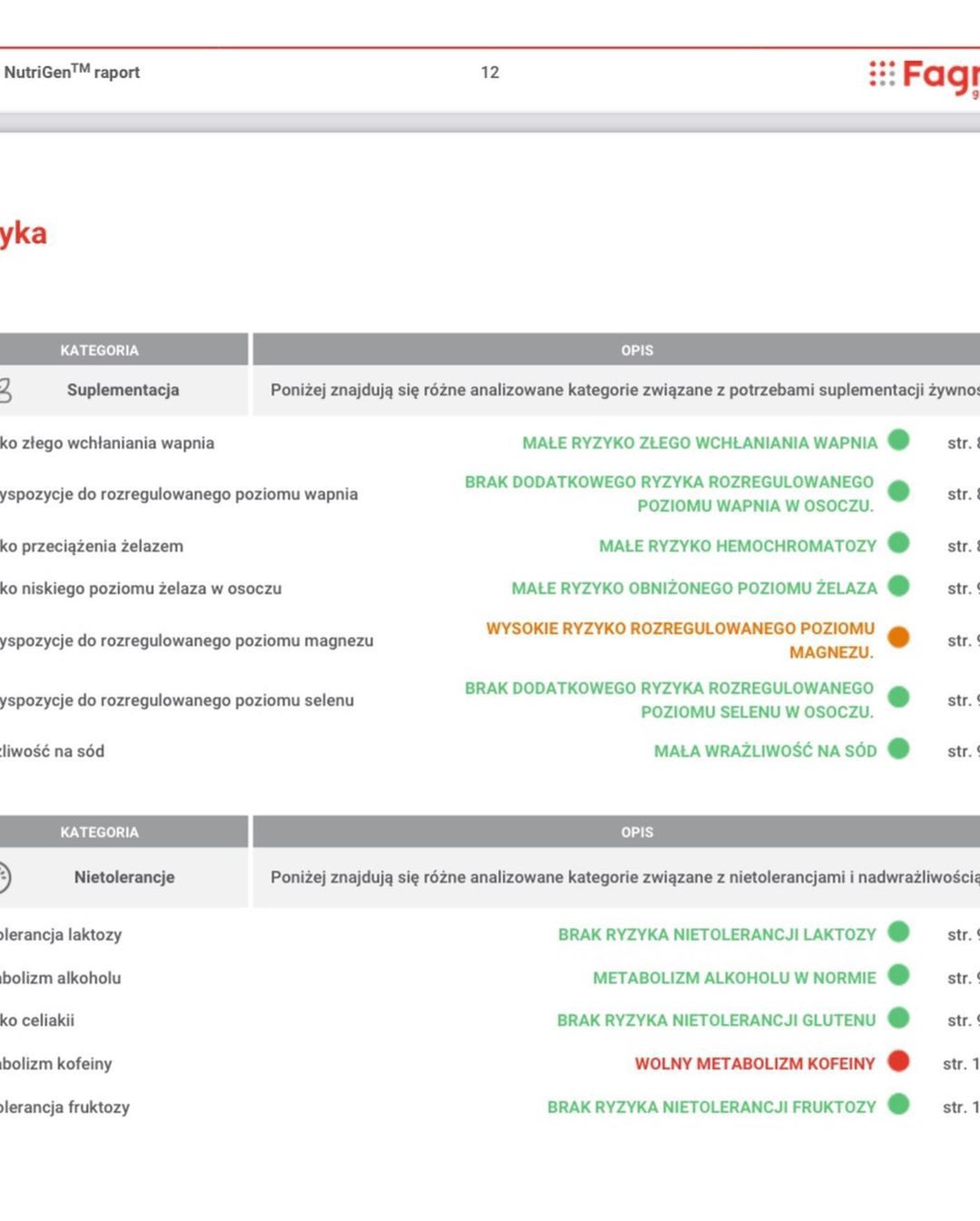The width and height of the screenshot is (980, 1221).
Task: Click text MAŁE RYZYKO OBNIŻONEGO POZIOMU ŻELAZA
Action: [694, 589]
